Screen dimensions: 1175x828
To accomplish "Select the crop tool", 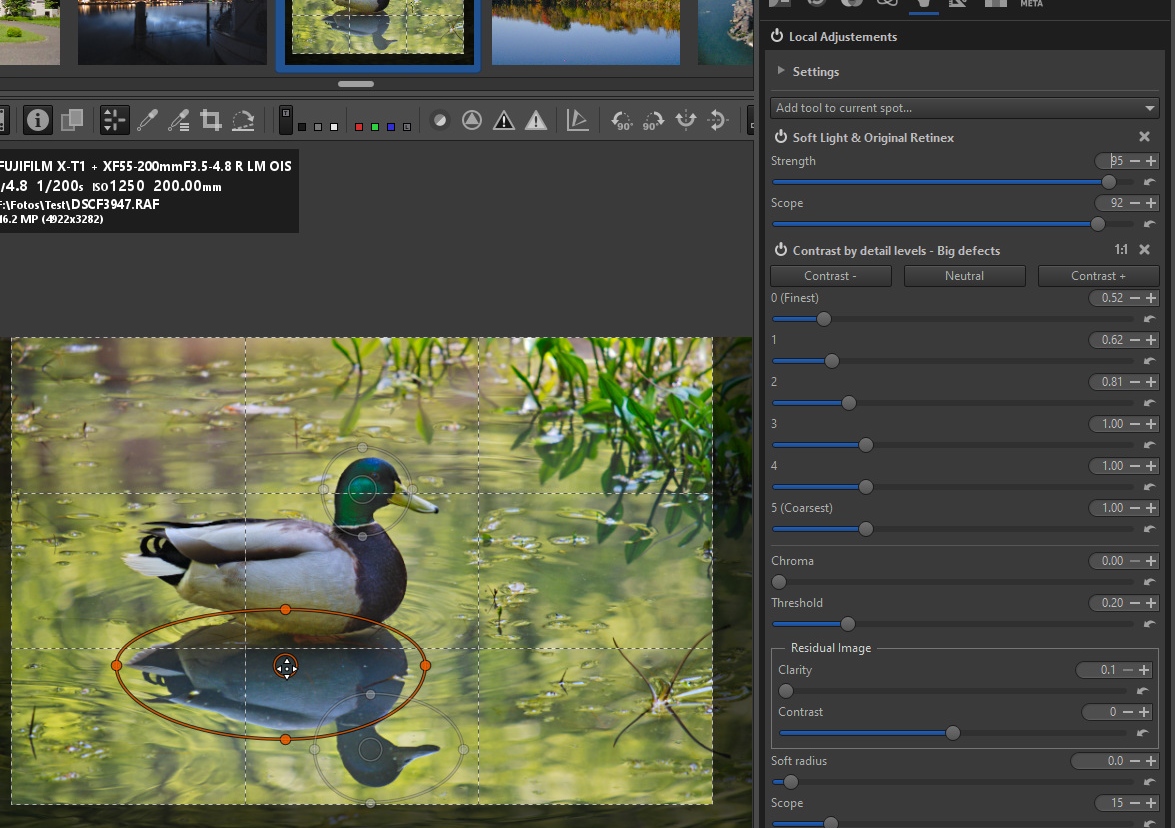I will click(x=211, y=120).
